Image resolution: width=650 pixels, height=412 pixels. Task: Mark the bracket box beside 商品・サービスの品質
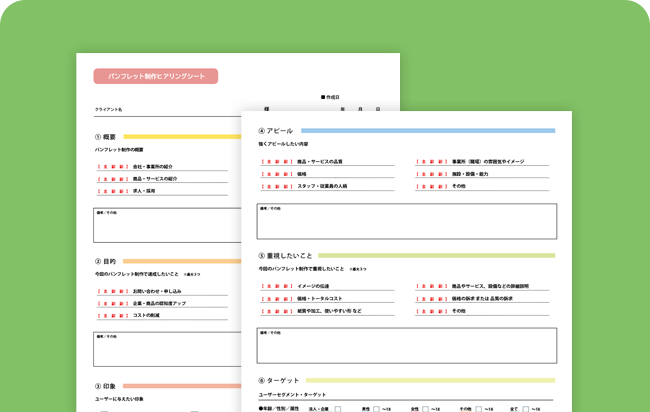(277, 161)
